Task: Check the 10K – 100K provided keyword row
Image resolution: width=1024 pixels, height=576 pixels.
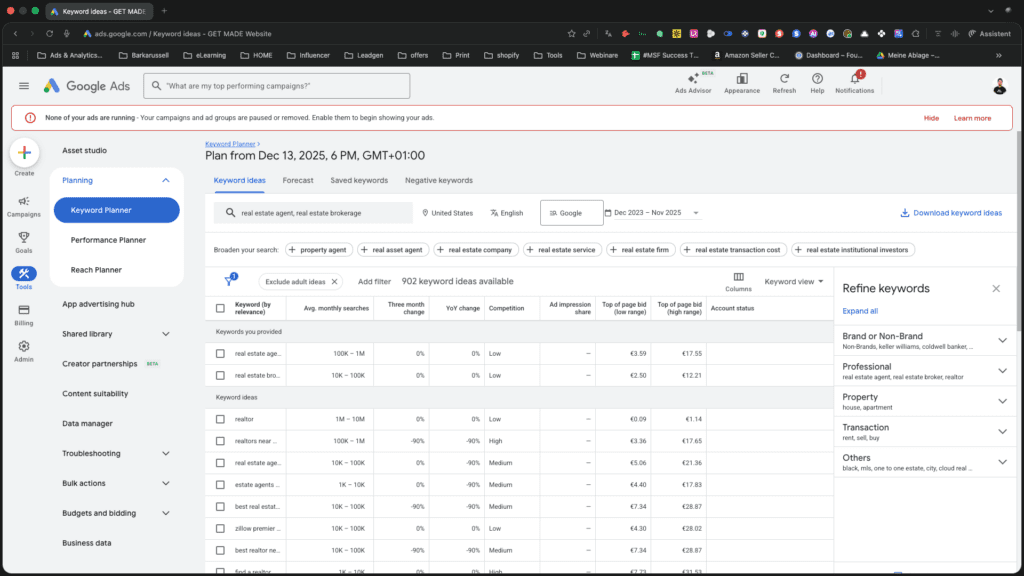Action: click(220, 376)
